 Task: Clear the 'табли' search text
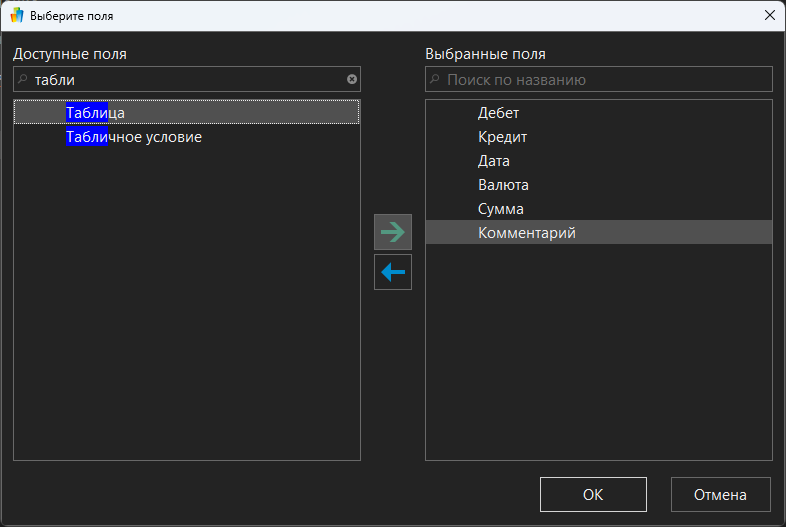(x=352, y=79)
